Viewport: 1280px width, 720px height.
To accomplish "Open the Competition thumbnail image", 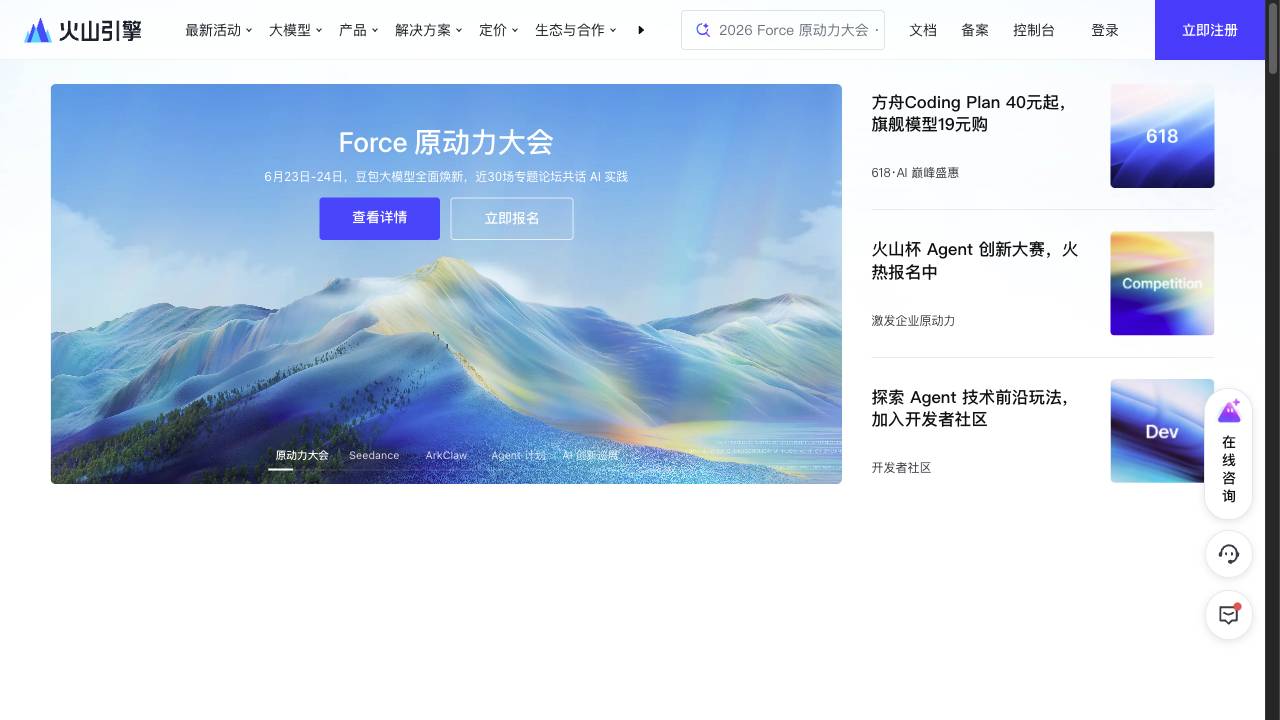I will point(1162,283).
